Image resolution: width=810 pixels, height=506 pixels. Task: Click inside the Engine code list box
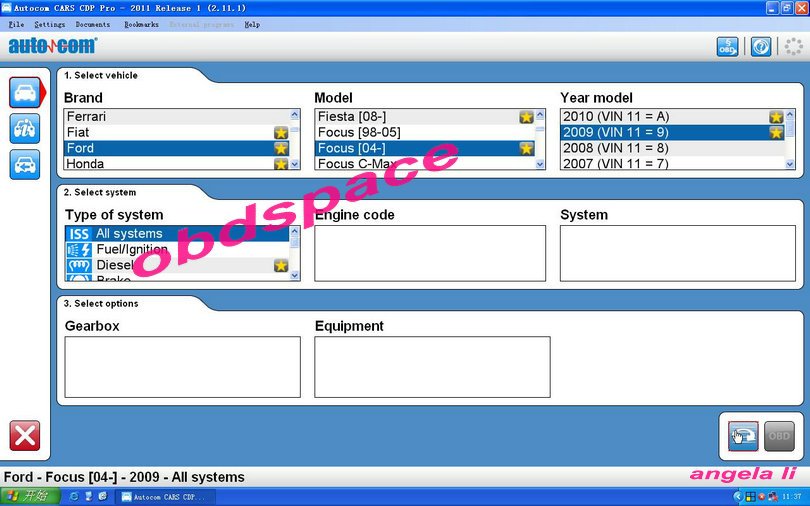pyautogui.click(x=430, y=254)
